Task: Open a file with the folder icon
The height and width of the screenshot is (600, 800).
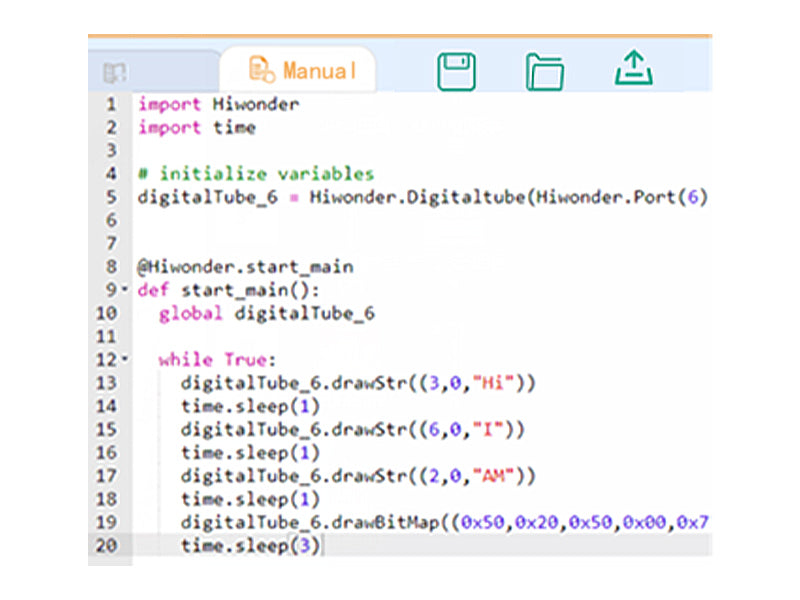Action: [x=544, y=70]
